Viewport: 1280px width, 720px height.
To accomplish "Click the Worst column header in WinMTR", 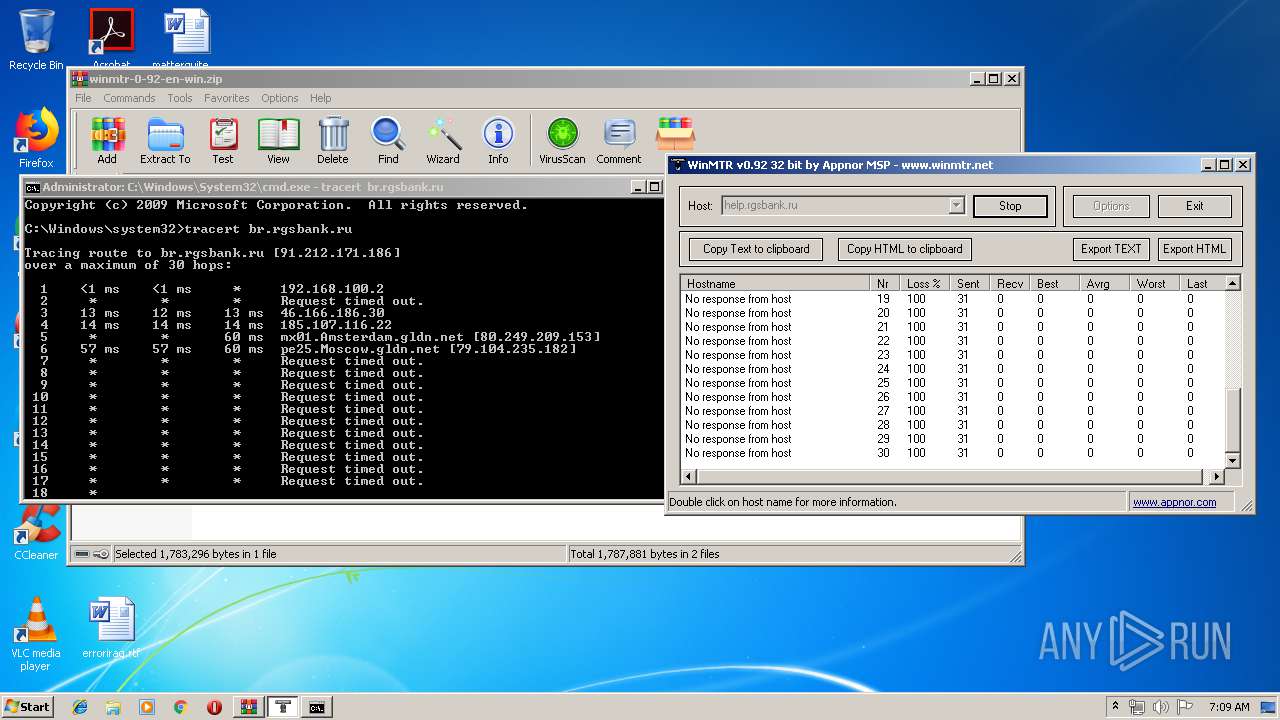I will pyautogui.click(x=1153, y=284).
